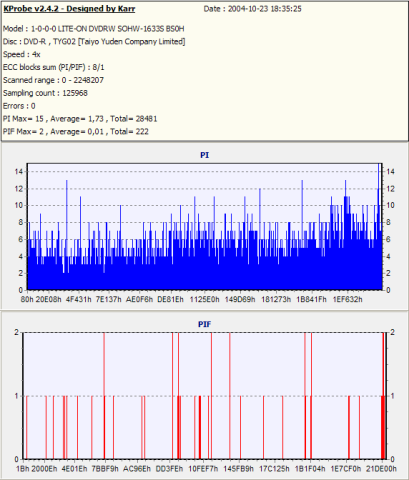
Task: Click the Sampling count 125968 line
Action: (45, 93)
